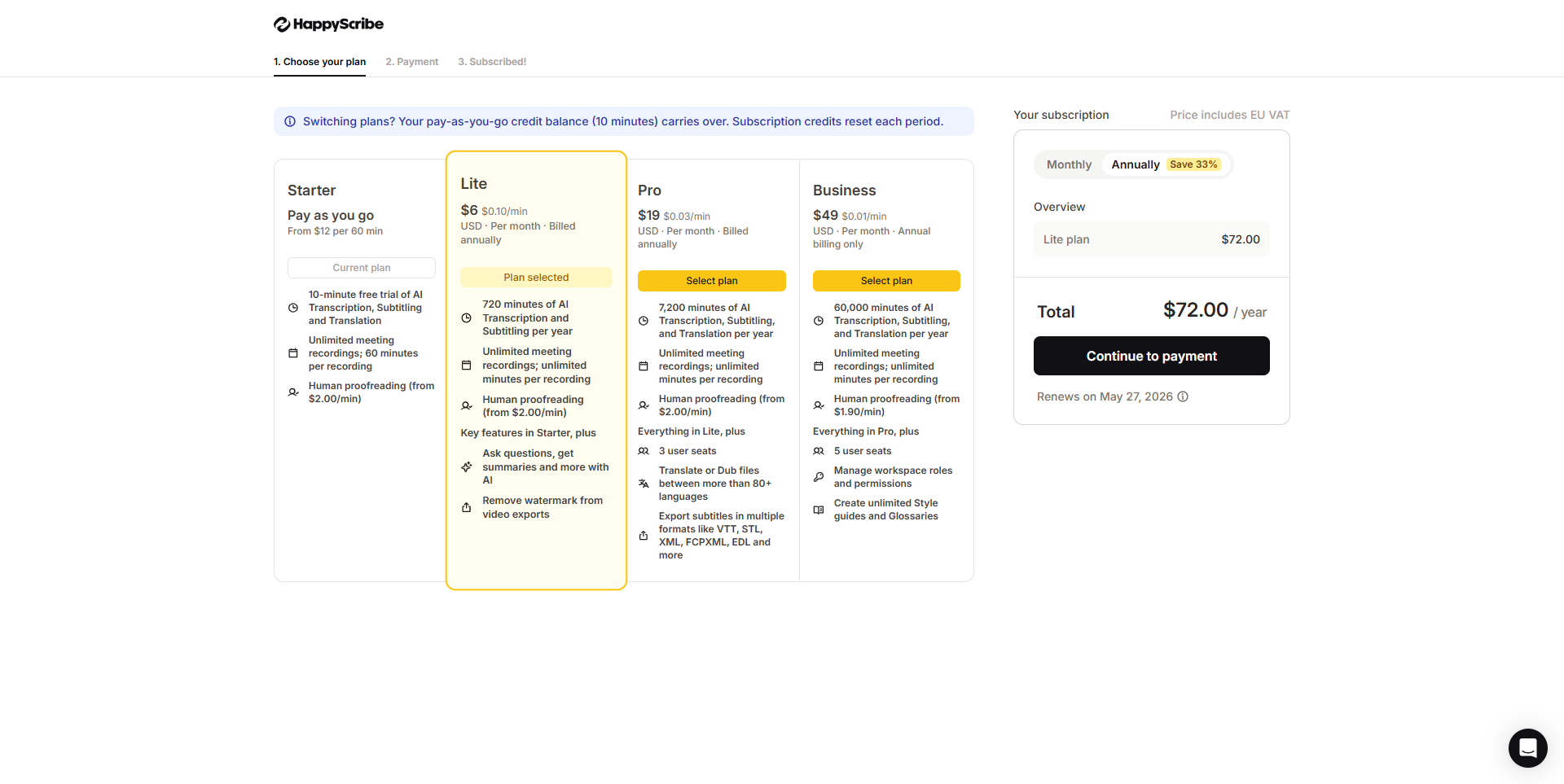Click the clock icon for Pro 7,200 minutes
Image resolution: width=1564 pixels, height=784 pixels.
pyautogui.click(x=644, y=321)
